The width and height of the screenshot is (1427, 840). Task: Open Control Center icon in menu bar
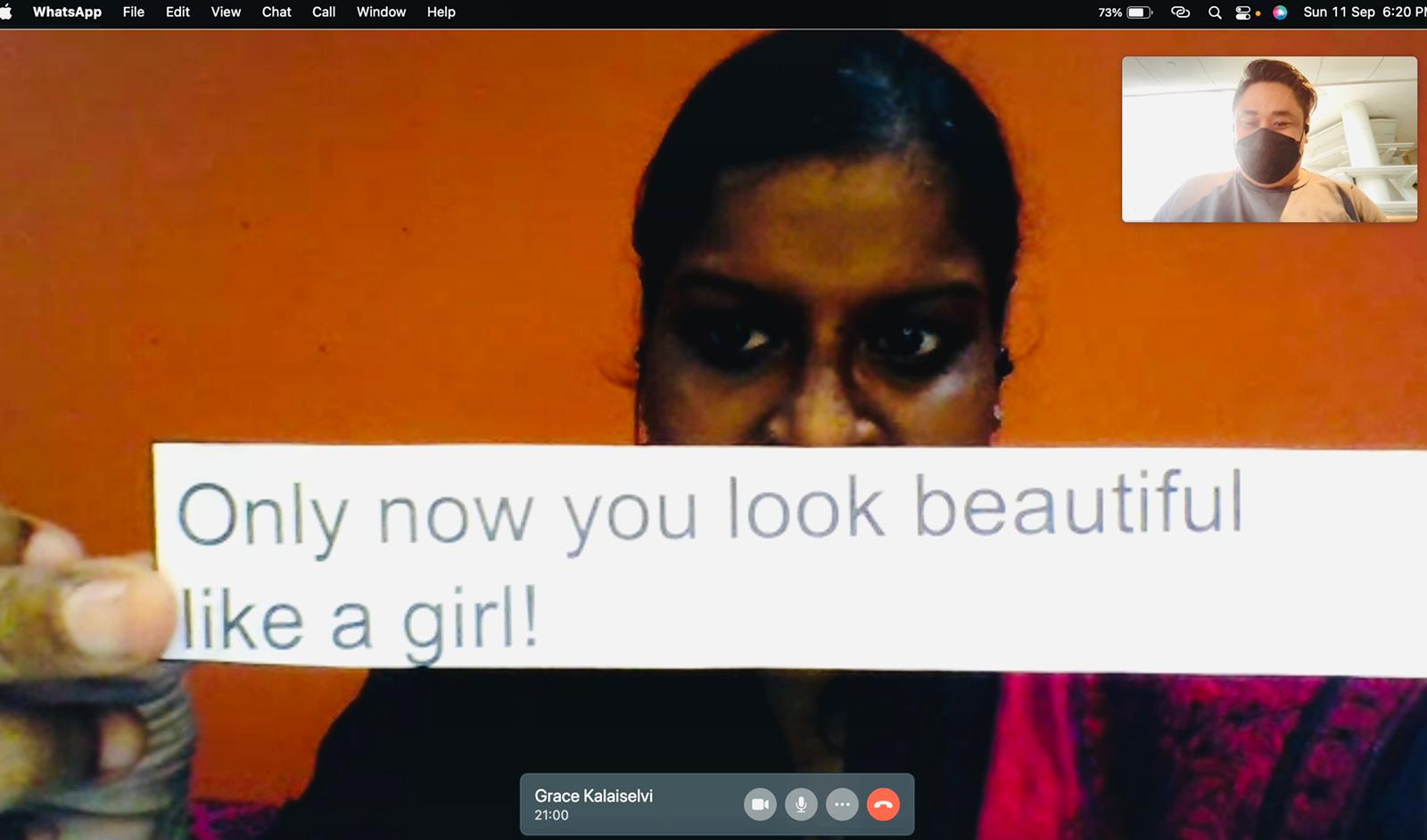(x=1243, y=12)
